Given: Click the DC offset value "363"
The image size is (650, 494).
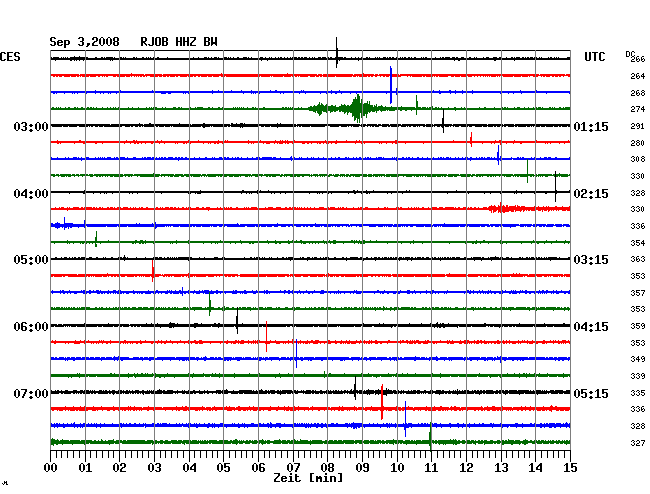Looking at the screenshot, I should 638,259.
